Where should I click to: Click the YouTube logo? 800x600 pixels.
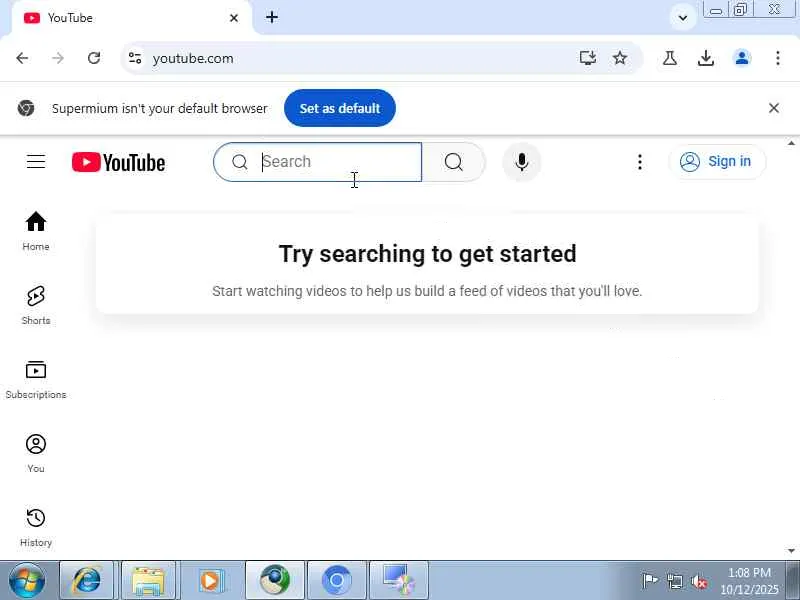[x=118, y=162]
